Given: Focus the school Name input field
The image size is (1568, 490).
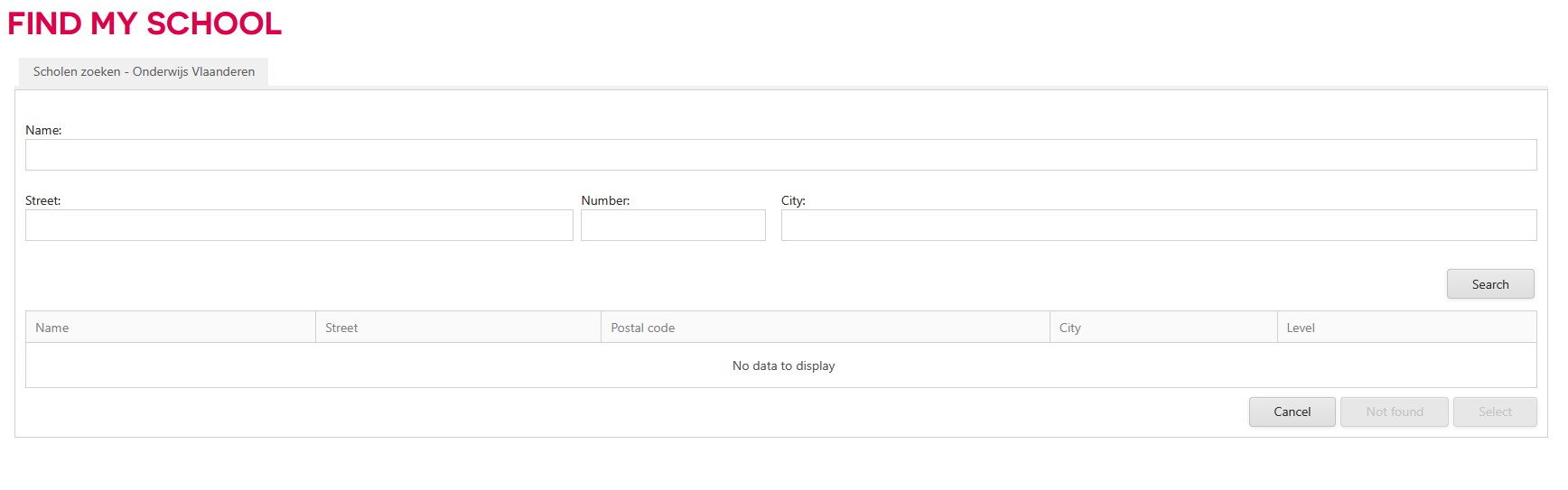Looking at the screenshot, I should click(780, 155).
